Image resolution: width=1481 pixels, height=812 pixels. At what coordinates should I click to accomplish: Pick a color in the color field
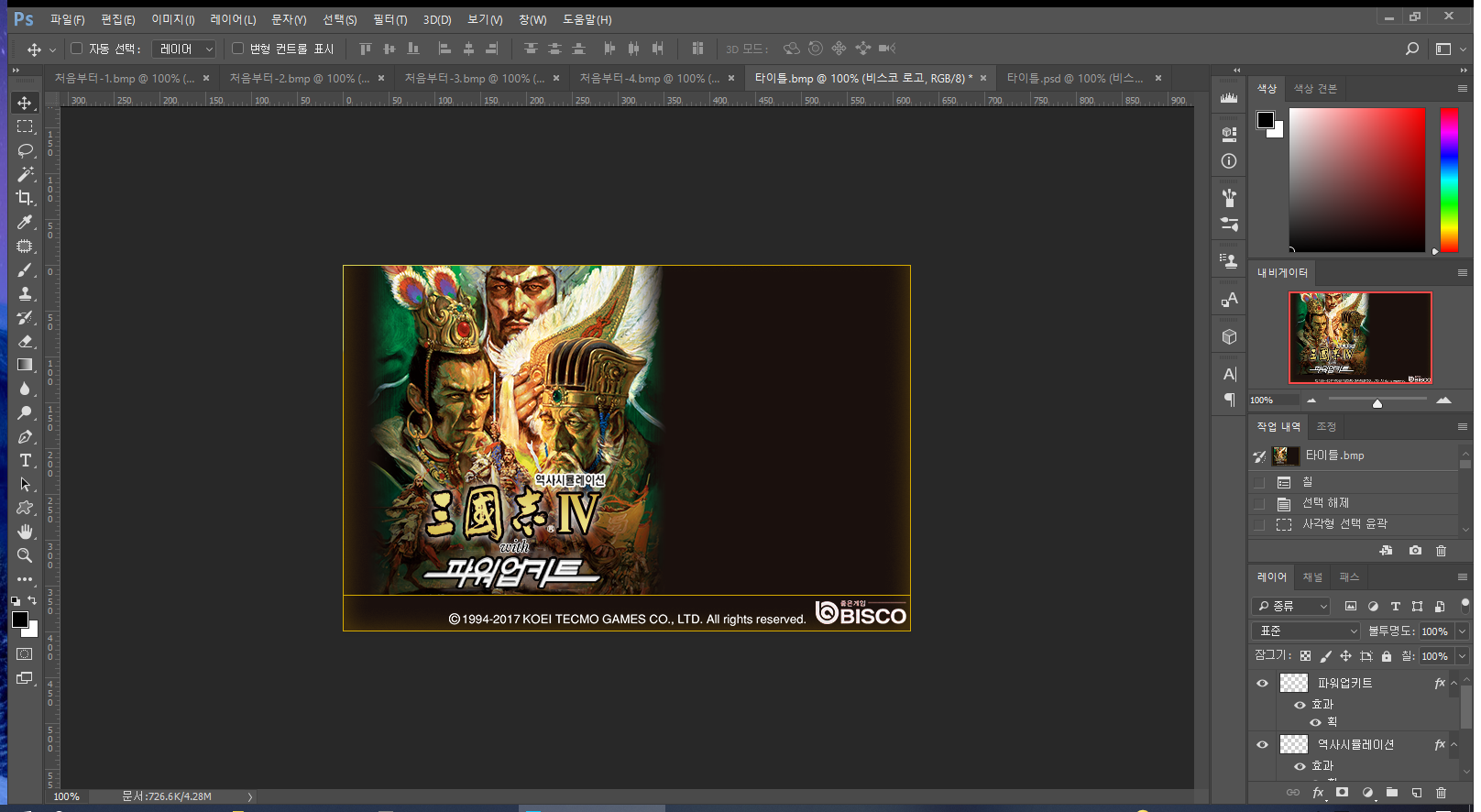tap(1357, 180)
